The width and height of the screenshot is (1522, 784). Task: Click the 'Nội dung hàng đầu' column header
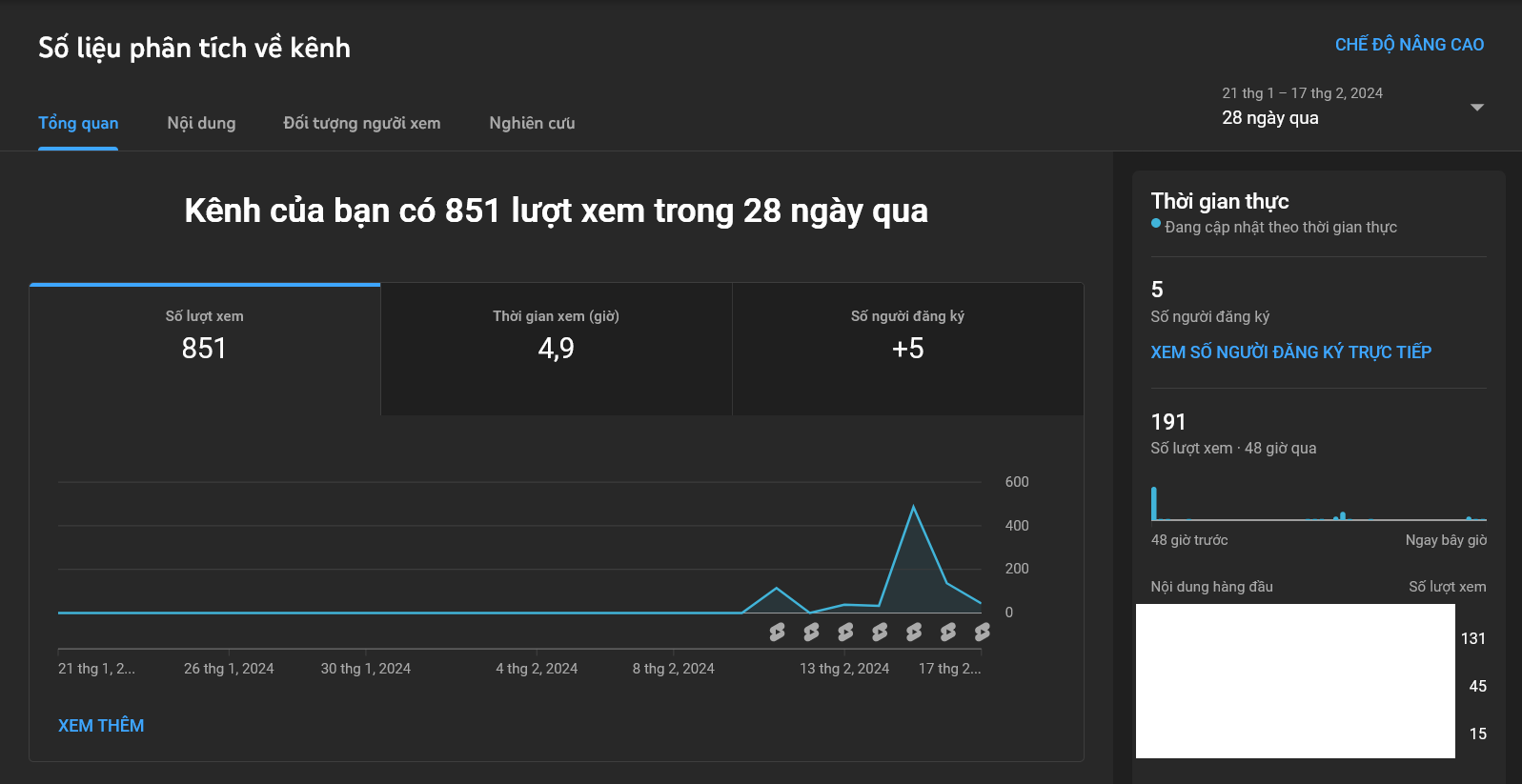1211,587
